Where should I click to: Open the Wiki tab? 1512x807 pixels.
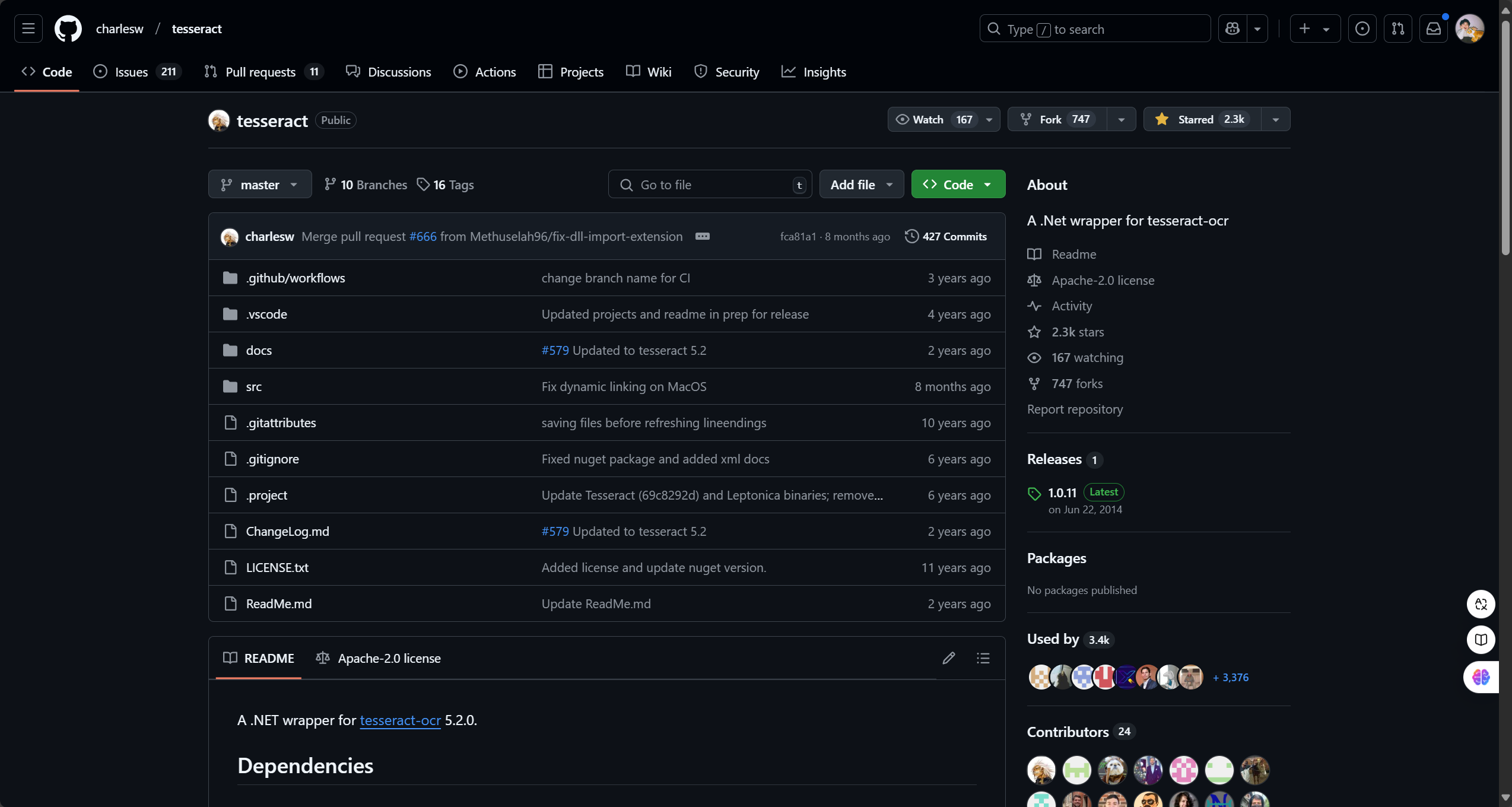click(649, 72)
